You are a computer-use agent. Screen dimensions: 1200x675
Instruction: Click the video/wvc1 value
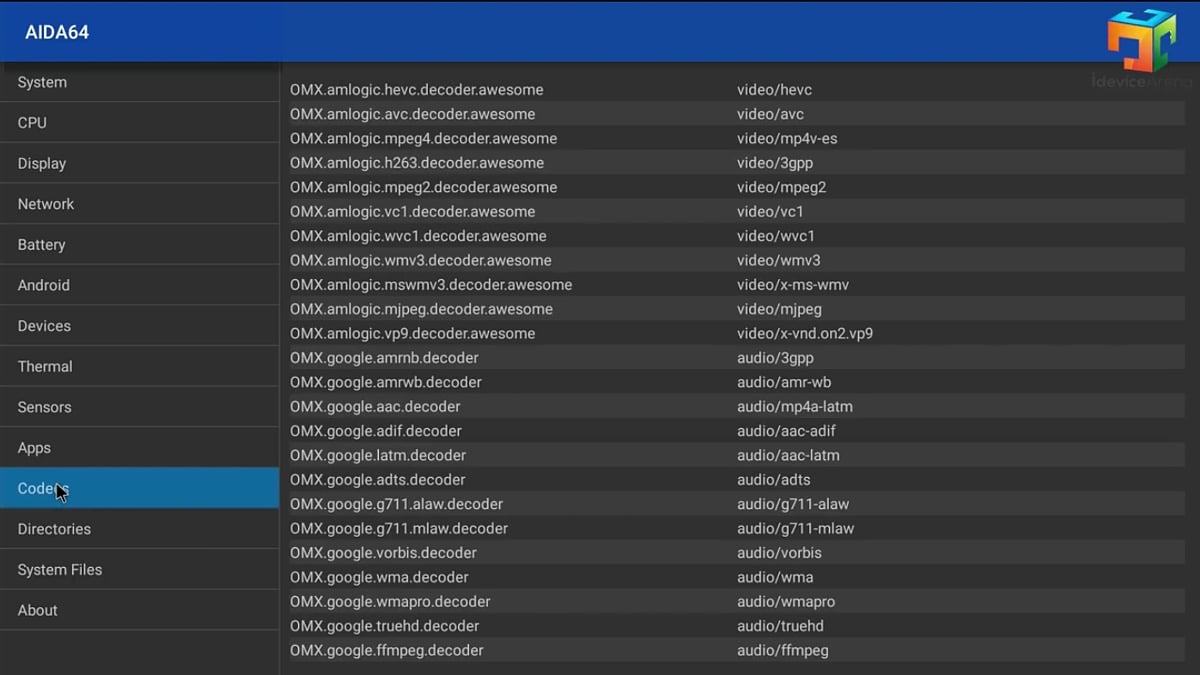tap(776, 236)
